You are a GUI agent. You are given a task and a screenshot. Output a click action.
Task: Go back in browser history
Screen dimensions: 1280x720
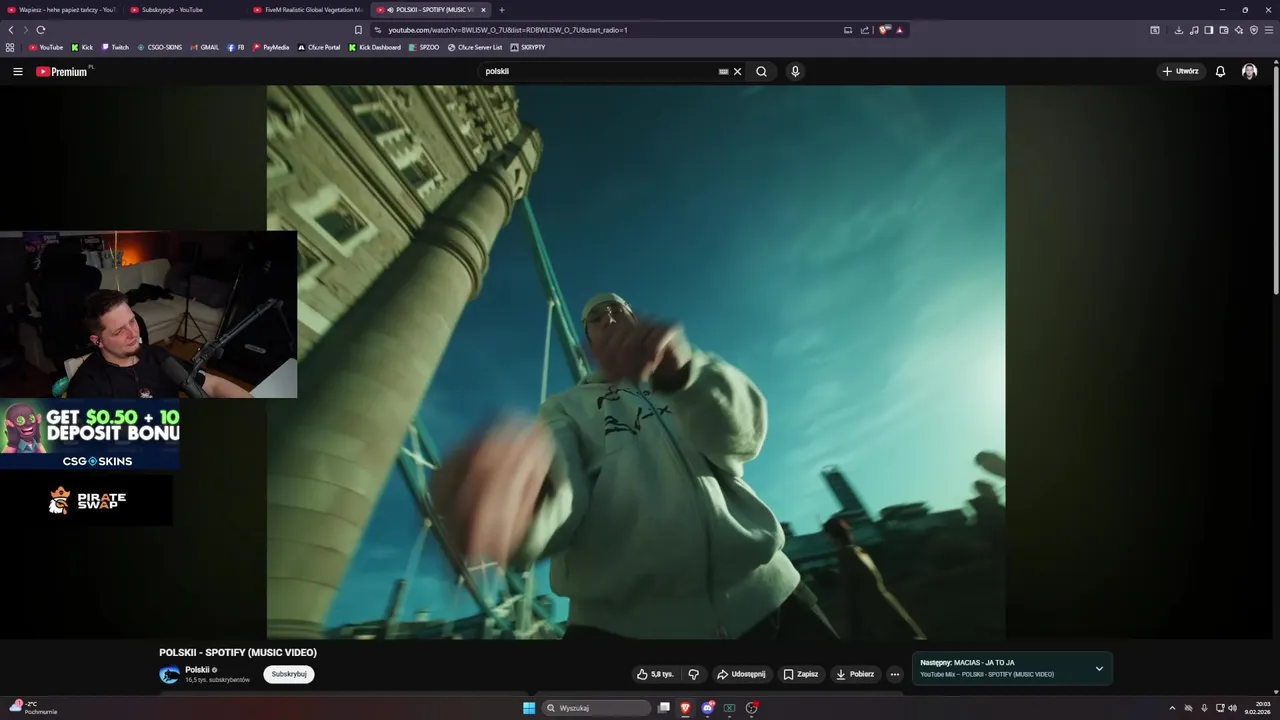coord(11,30)
